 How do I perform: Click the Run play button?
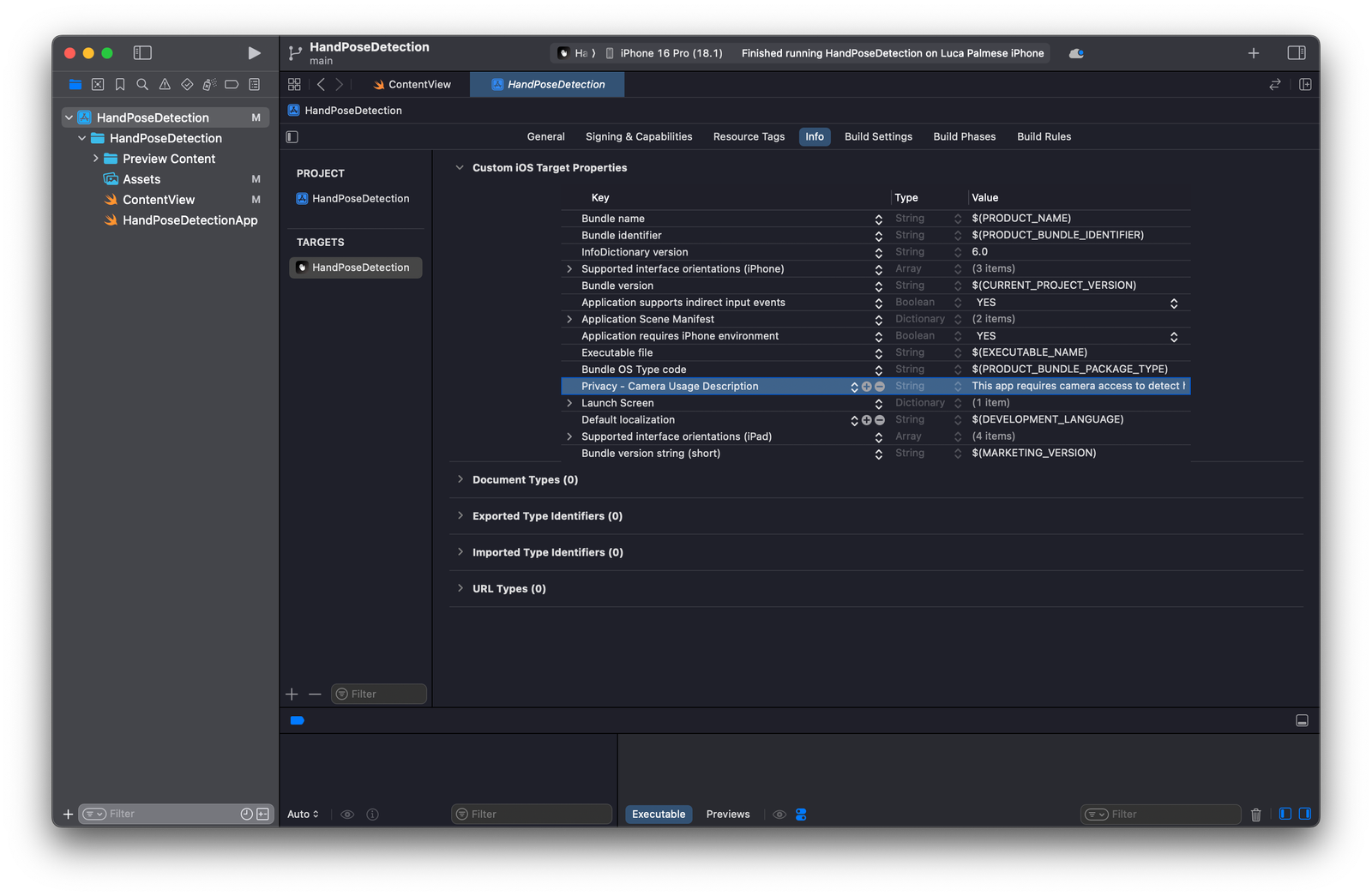point(254,53)
